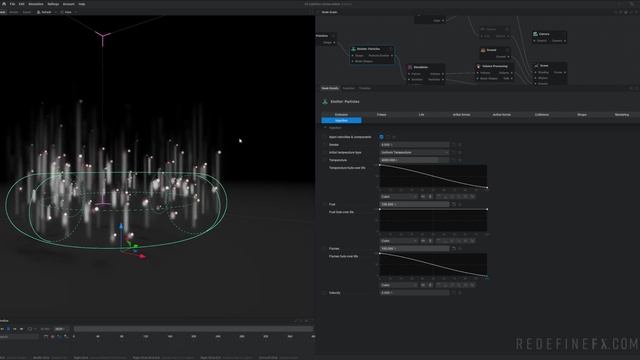The height and width of the screenshot is (360, 640).
Task: Select the Injection sub-tab
Action: (x=341, y=120)
